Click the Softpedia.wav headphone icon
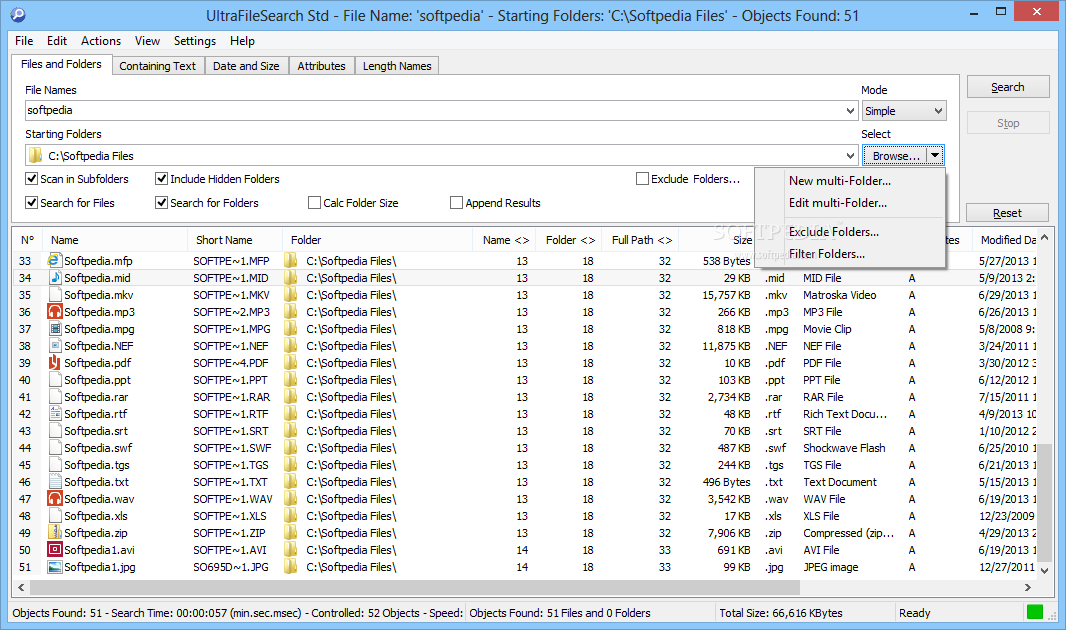Viewport: 1066px width, 630px height. coord(54,498)
